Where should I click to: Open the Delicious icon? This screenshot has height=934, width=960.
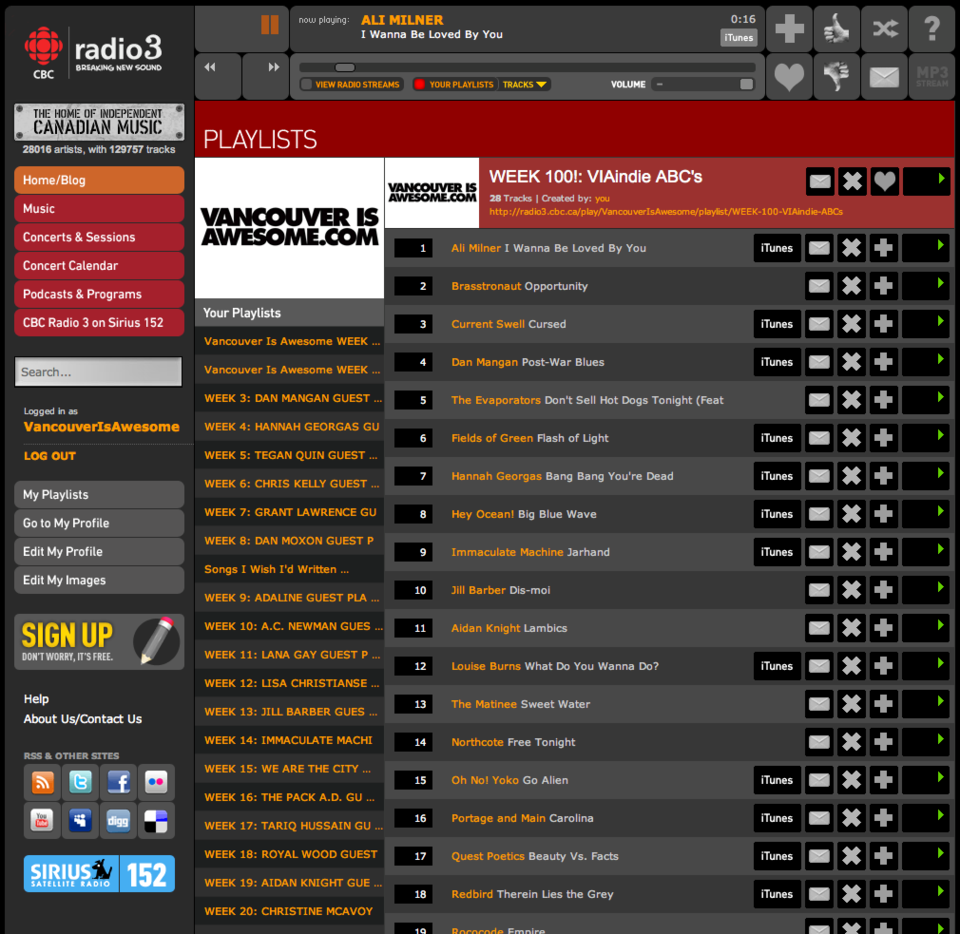[x=156, y=821]
